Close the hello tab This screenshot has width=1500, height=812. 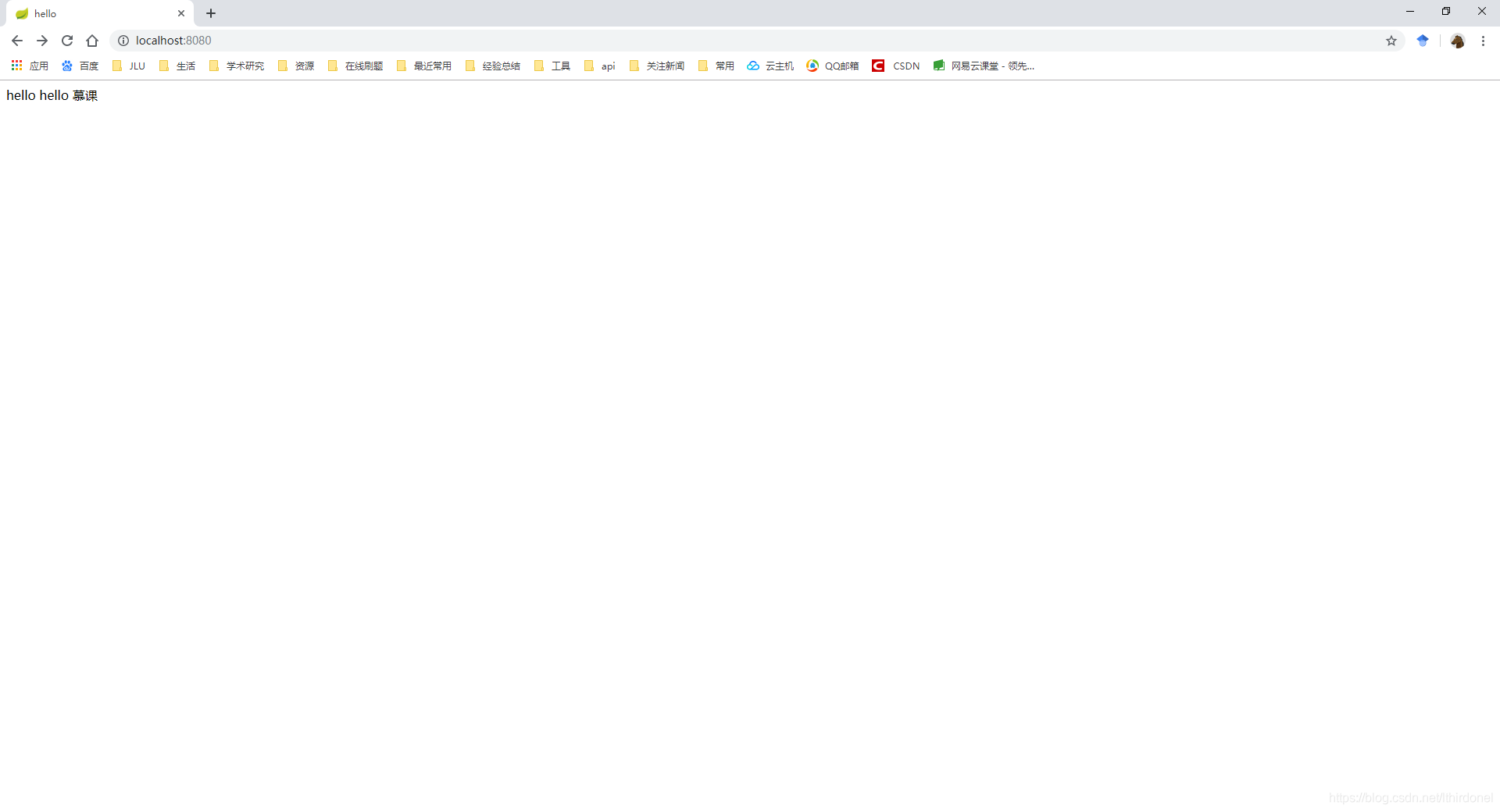[x=181, y=13]
